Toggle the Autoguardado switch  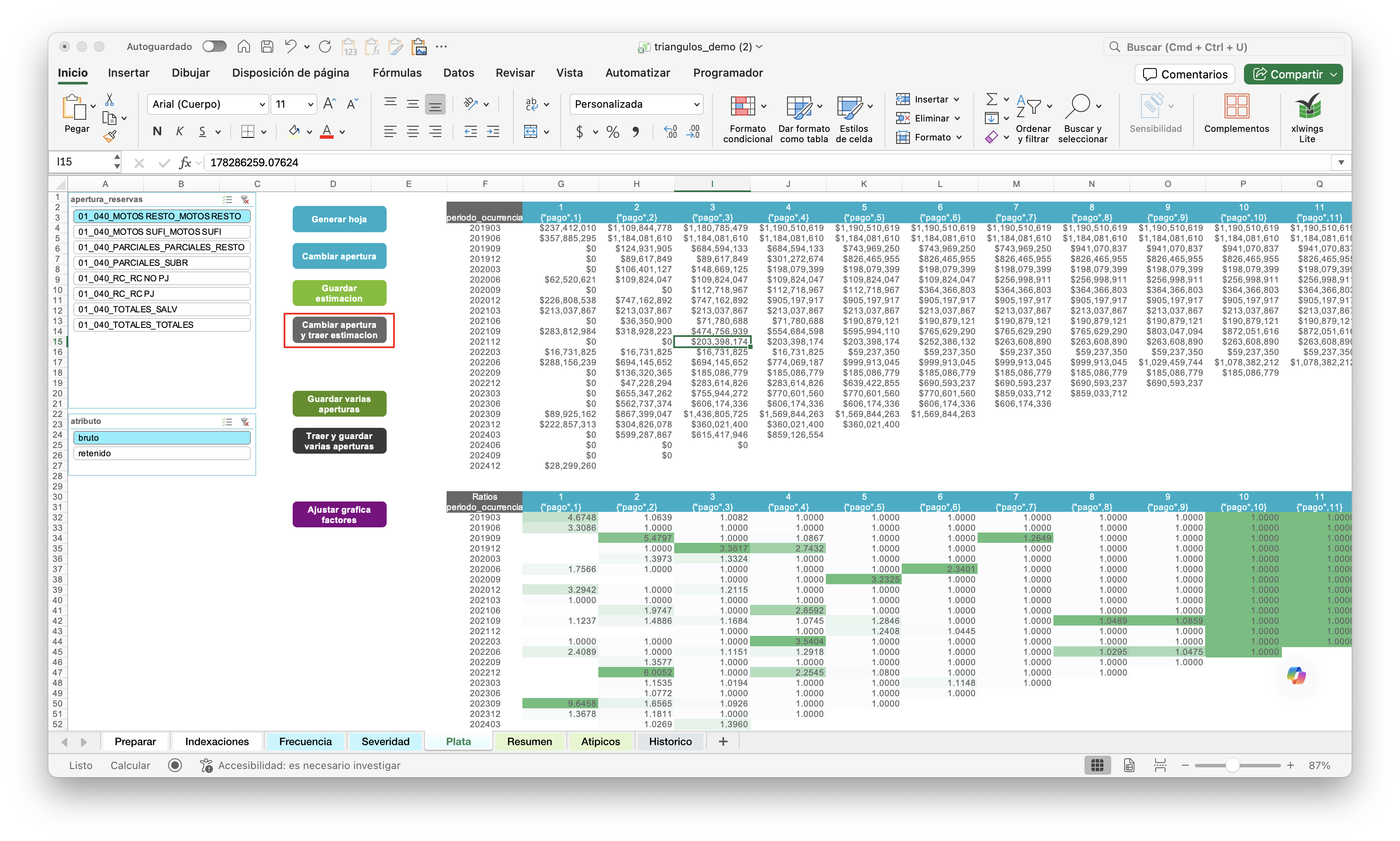coord(214,47)
